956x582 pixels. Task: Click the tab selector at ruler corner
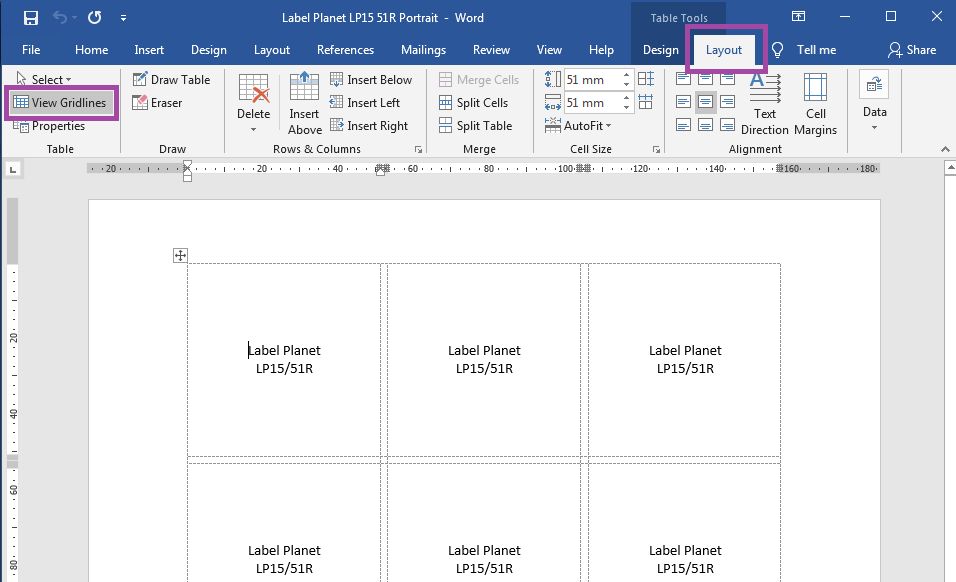pyautogui.click(x=13, y=169)
